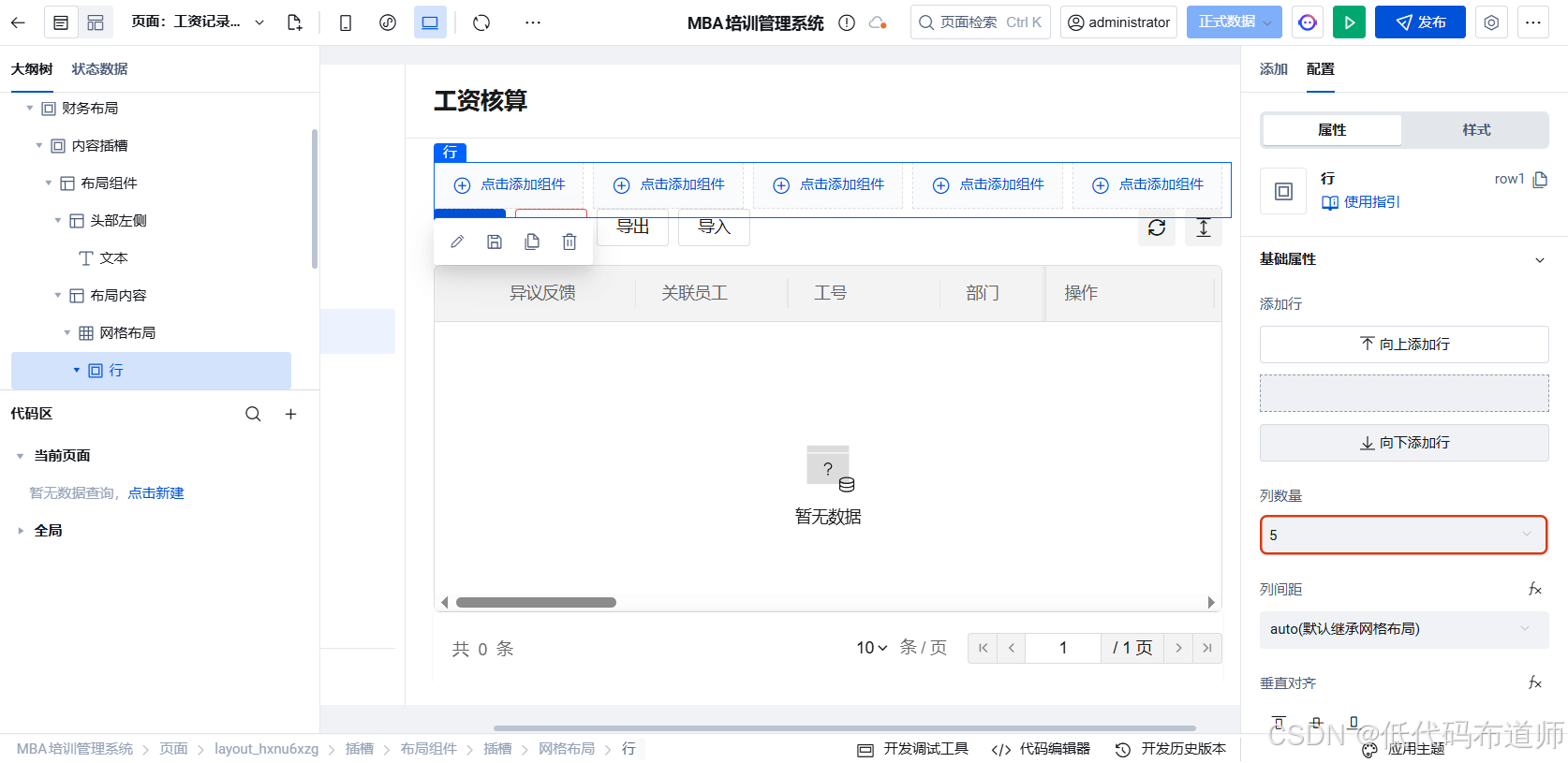Screen dimensions: 1568x763
Task: Click the table refresh icon
Action: click(x=1157, y=227)
